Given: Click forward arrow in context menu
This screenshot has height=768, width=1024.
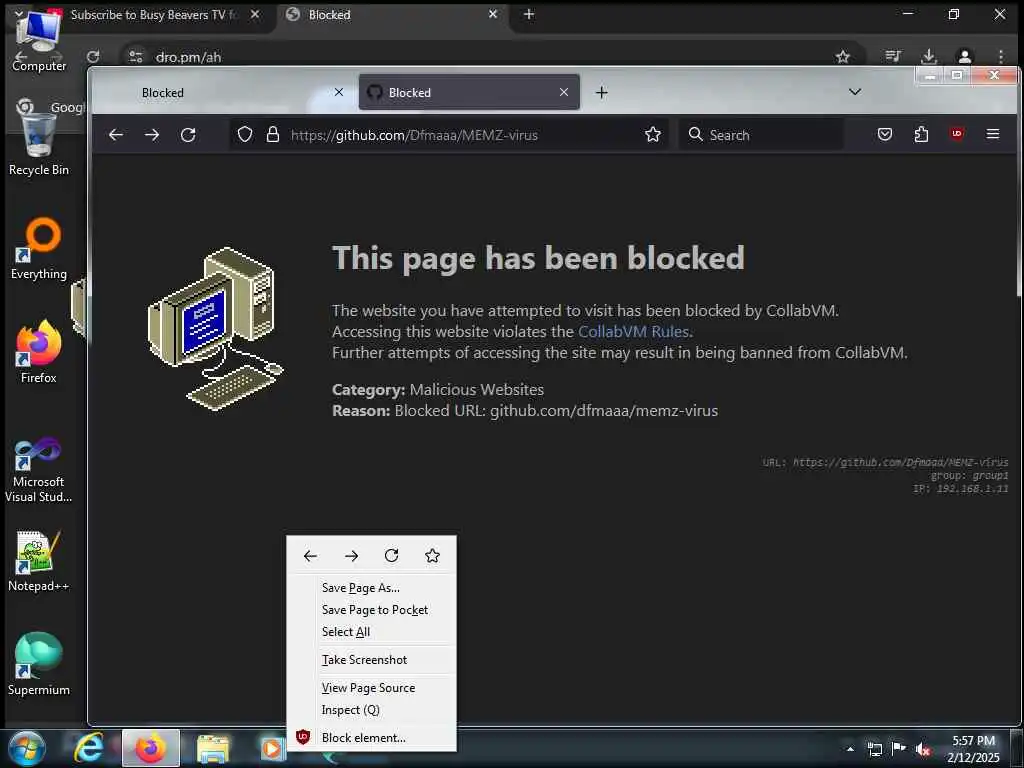Looking at the screenshot, I should (351, 556).
